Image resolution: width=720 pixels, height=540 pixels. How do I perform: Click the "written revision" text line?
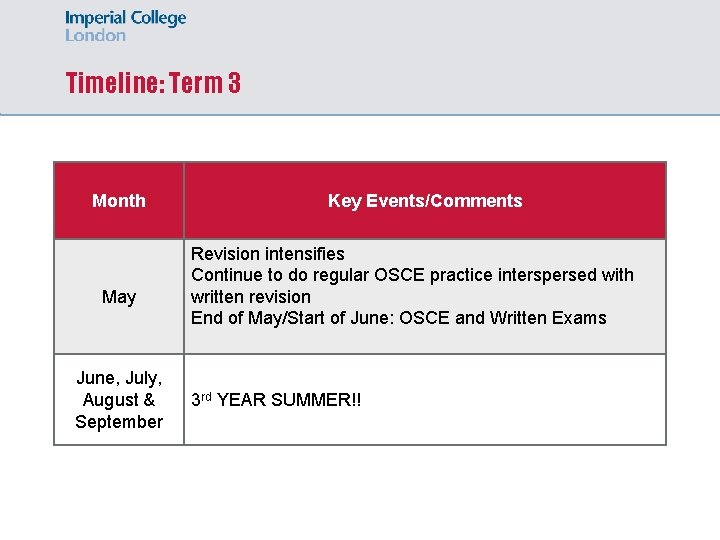click(x=251, y=297)
